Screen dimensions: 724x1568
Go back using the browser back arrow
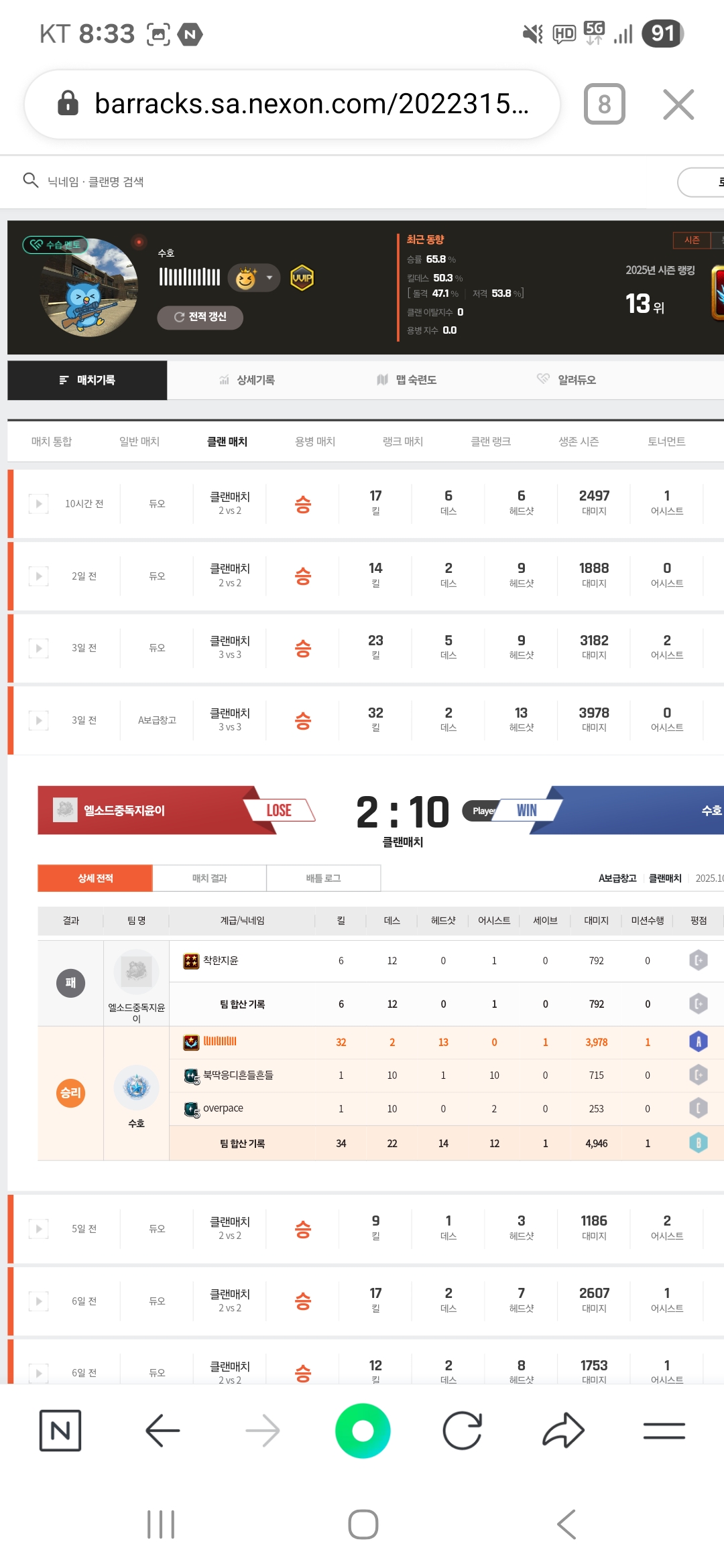coord(162,1431)
